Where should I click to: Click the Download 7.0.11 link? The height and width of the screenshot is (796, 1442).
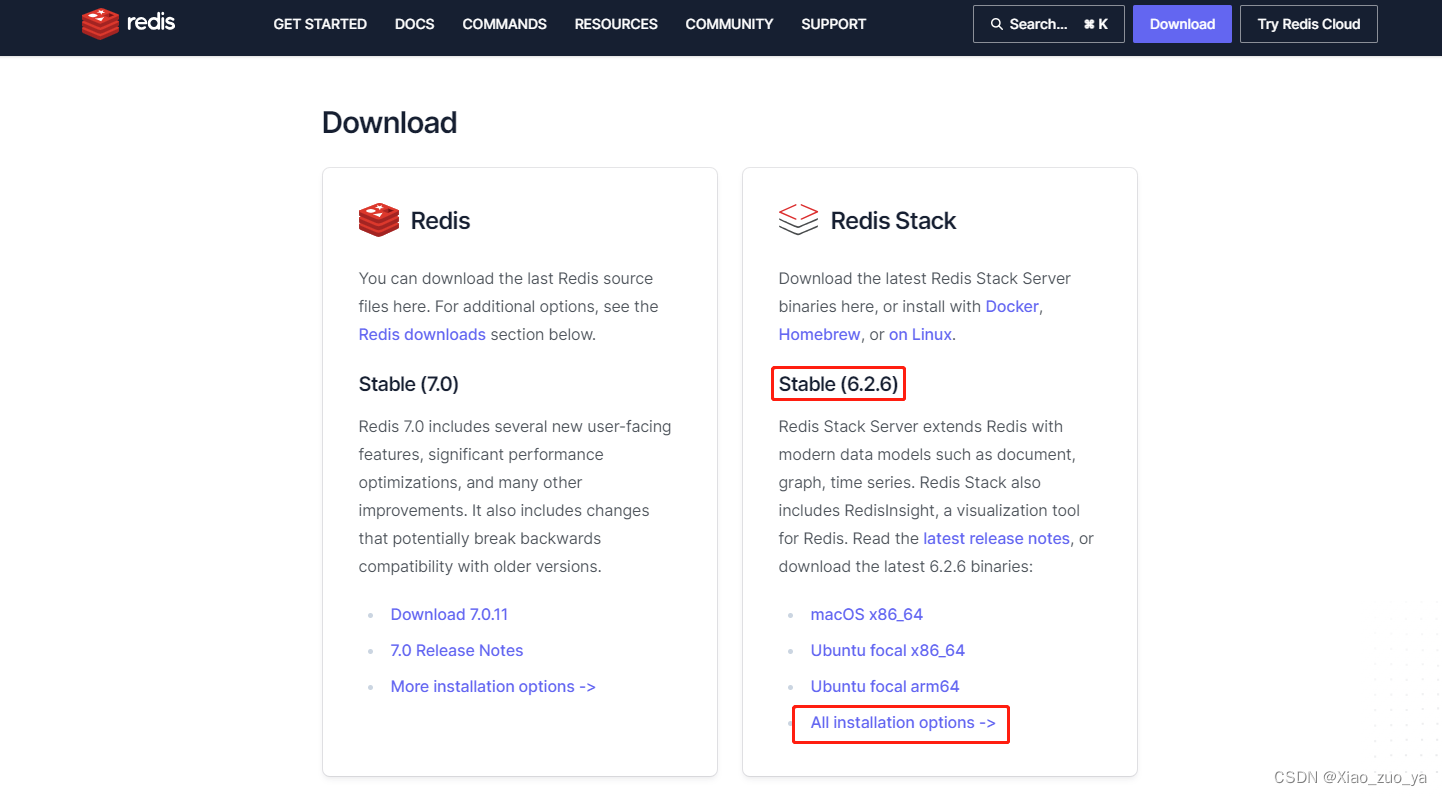click(x=449, y=614)
